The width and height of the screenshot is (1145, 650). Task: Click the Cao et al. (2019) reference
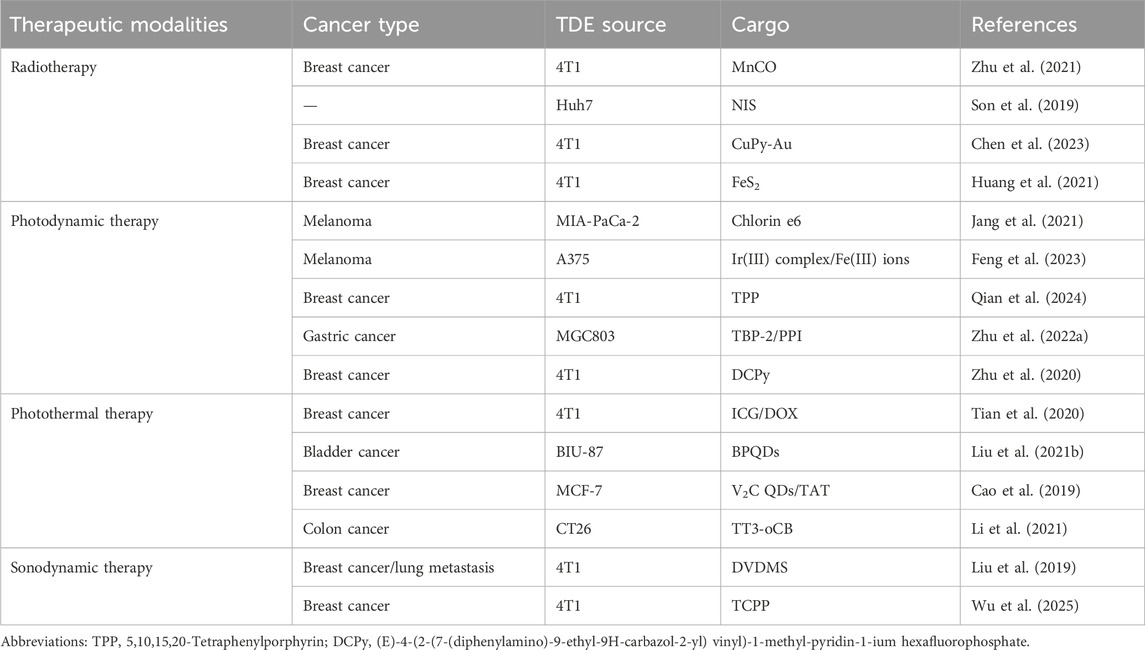coord(1025,491)
